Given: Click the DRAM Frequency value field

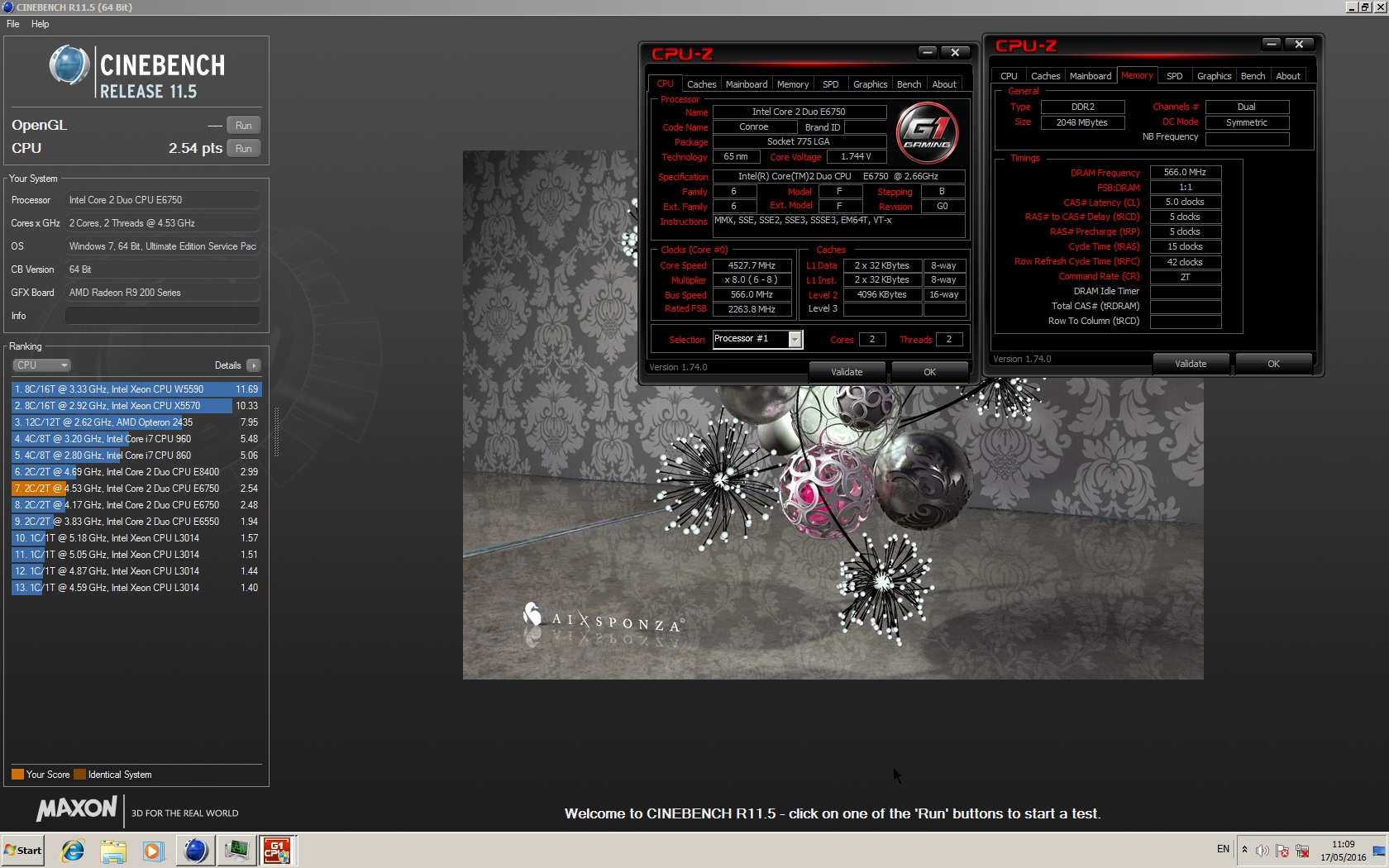Looking at the screenshot, I should [x=1186, y=173].
